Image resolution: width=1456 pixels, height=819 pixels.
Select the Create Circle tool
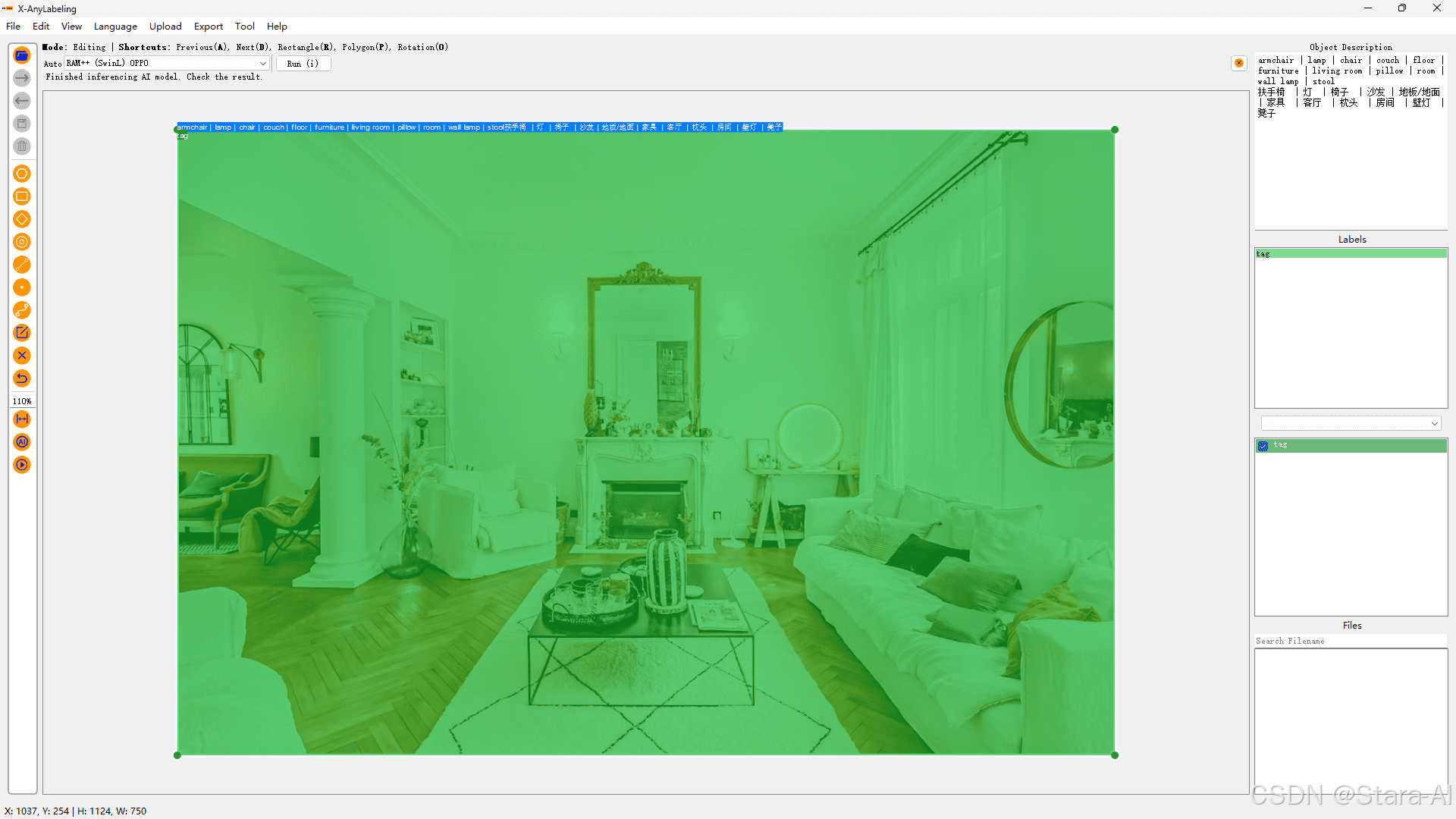tap(22, 242)
